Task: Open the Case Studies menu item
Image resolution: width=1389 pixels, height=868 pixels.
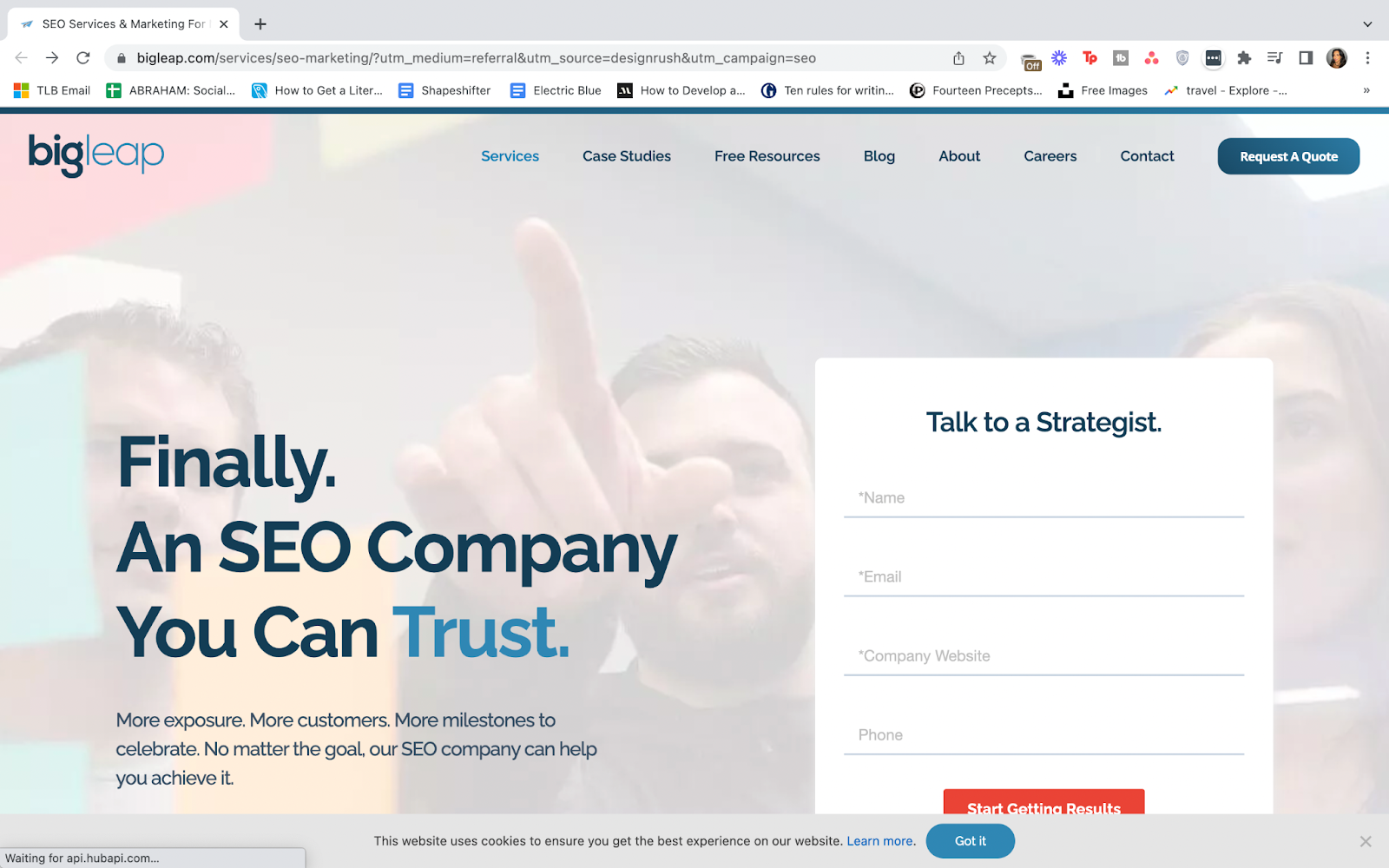Action: pos(627,156)
